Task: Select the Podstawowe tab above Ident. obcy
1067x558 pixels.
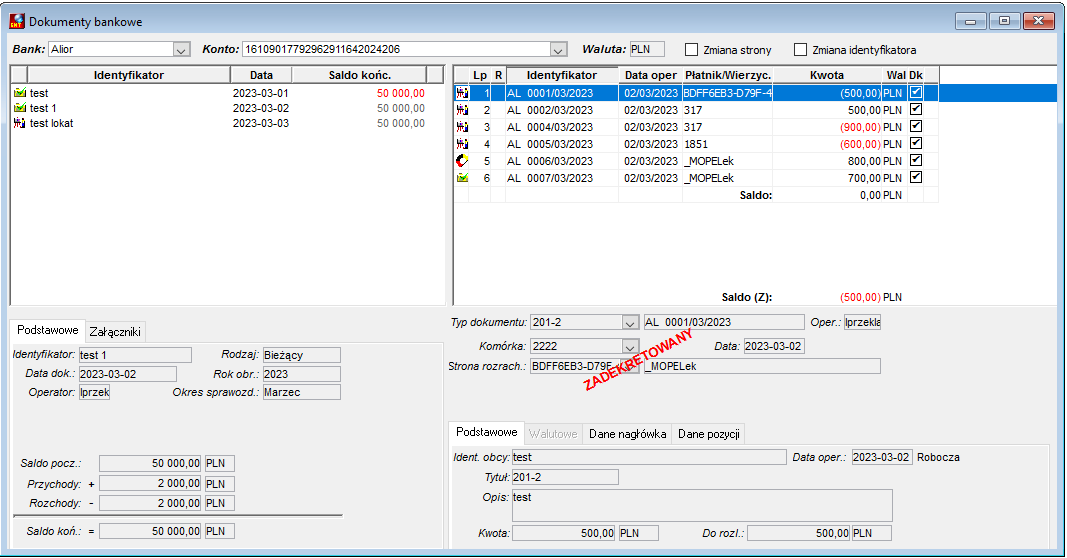Action: pos(487,432)
